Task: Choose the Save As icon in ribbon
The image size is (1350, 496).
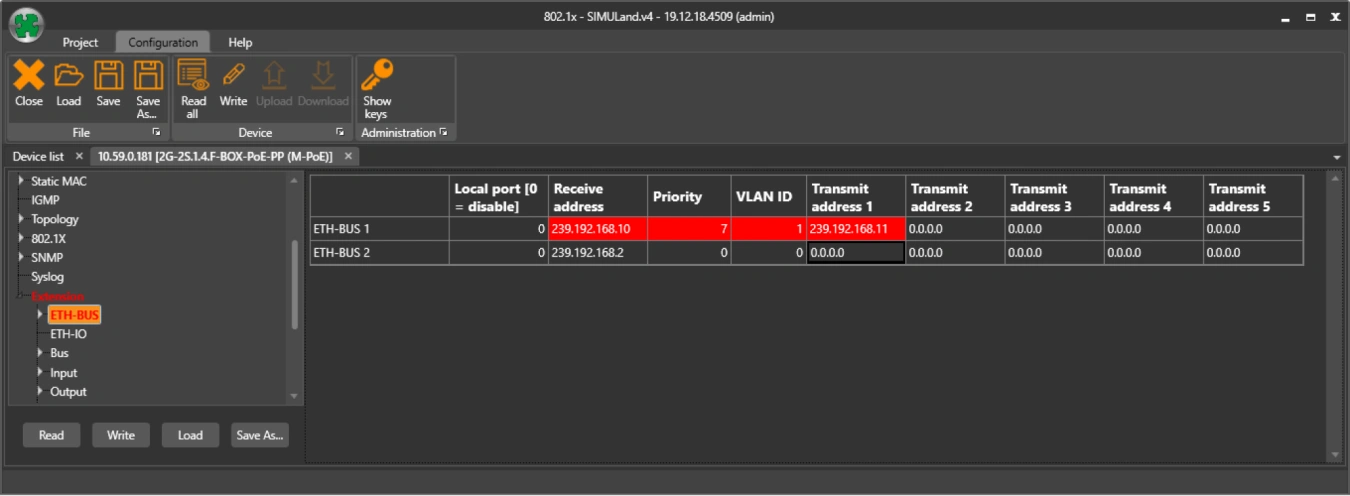Action: (148, 76)
